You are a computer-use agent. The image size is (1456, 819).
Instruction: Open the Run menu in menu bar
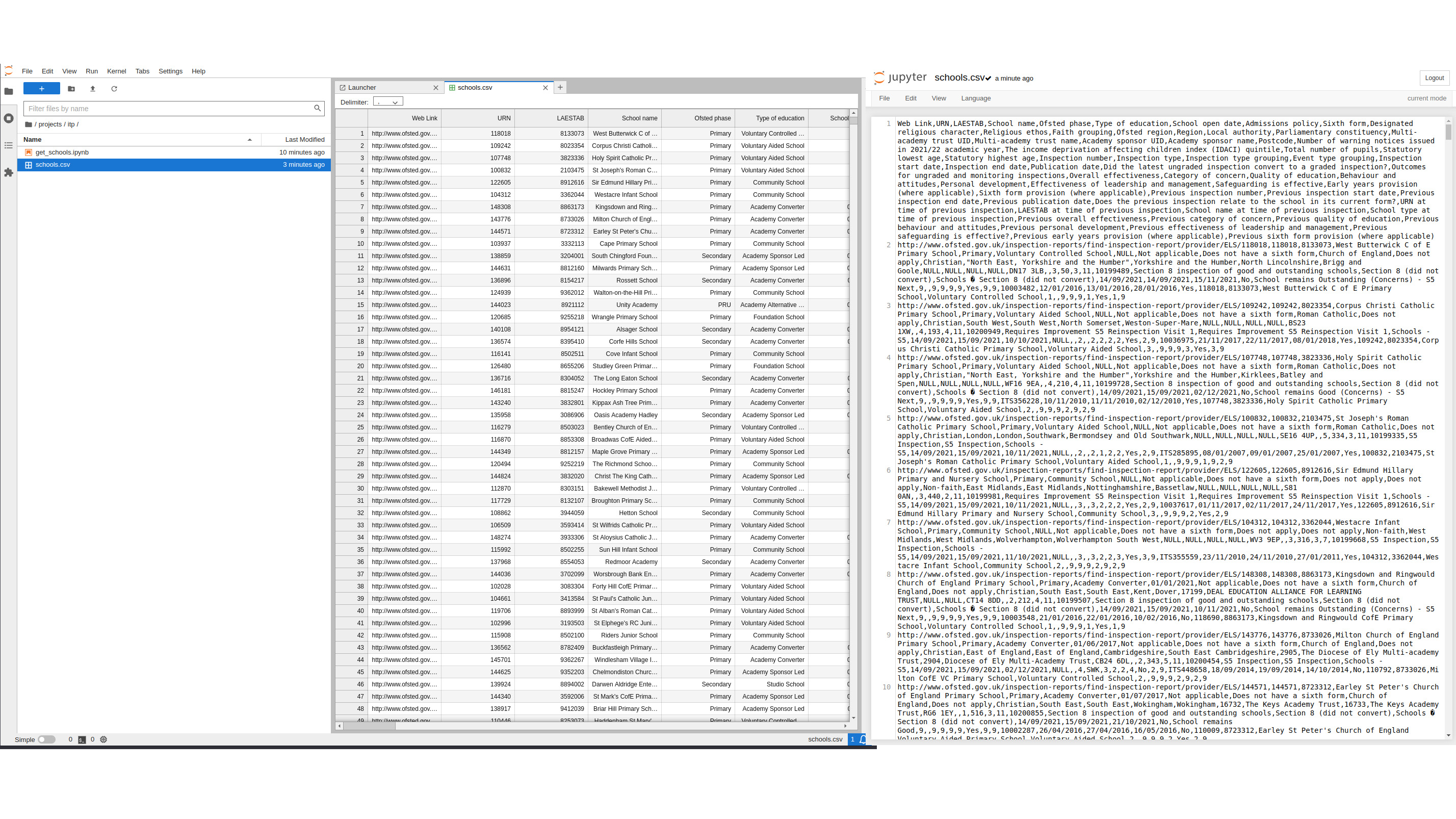(x=92, y=70)
